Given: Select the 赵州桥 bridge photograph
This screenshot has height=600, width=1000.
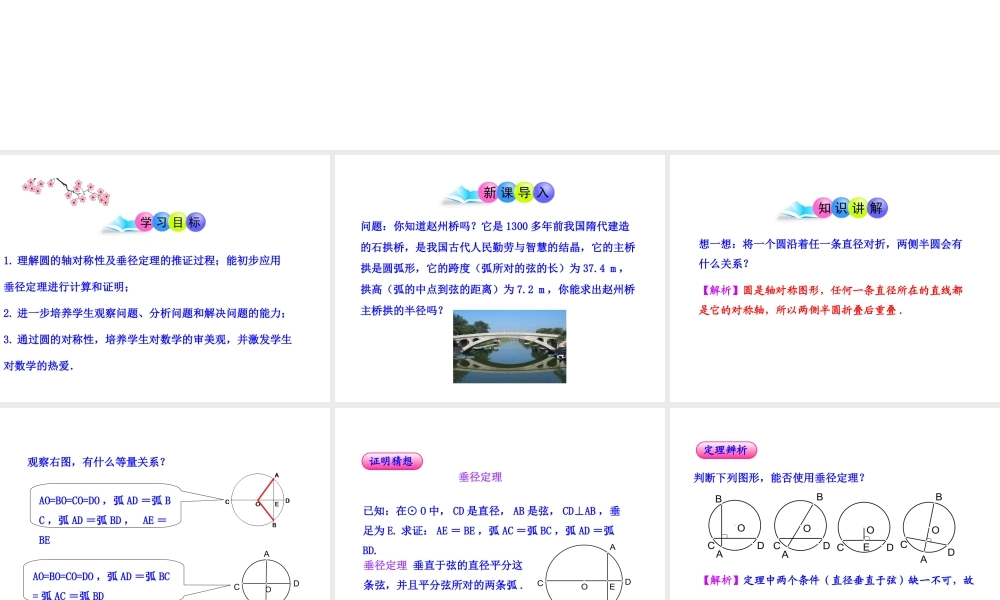Looking at the screenshot, I should click(509, 346).
